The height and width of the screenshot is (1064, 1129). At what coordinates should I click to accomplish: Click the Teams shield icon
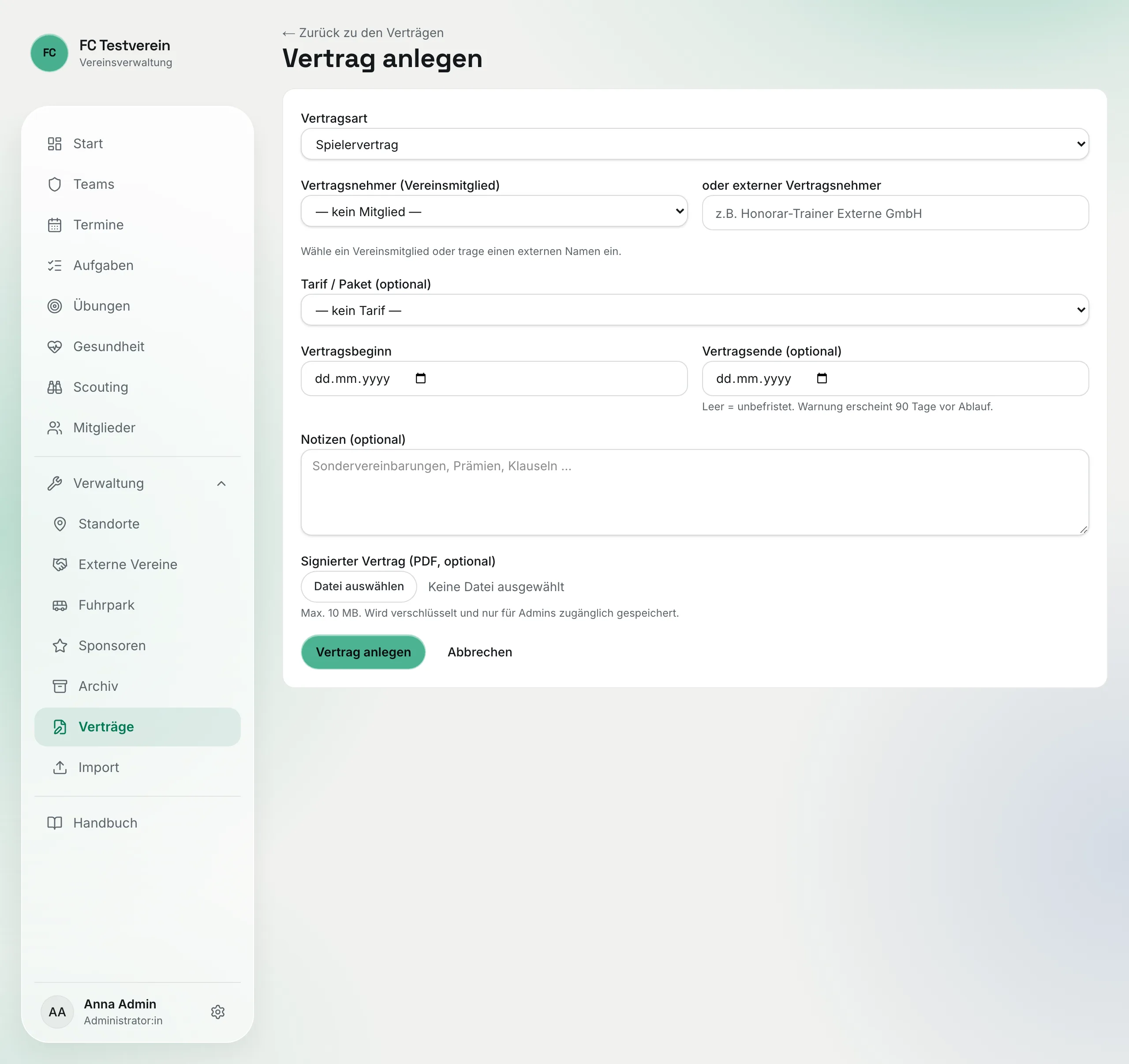55,184
